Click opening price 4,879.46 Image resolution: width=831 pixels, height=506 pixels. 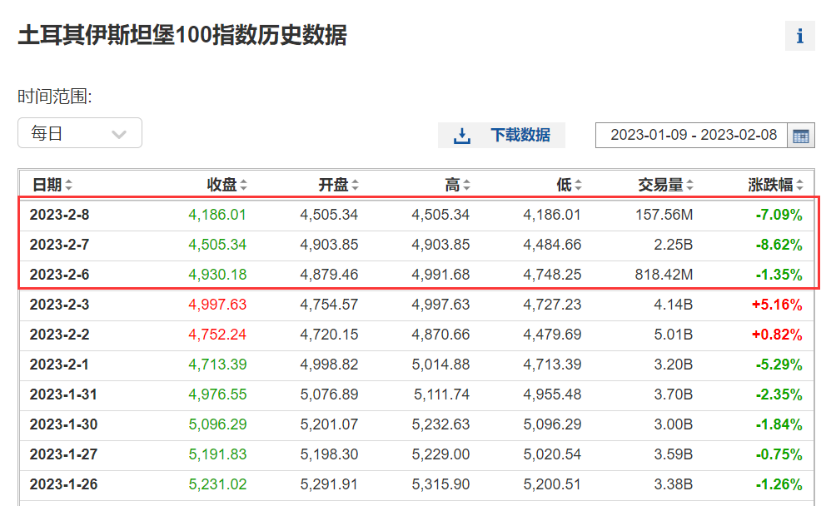[x=329, y=274]
